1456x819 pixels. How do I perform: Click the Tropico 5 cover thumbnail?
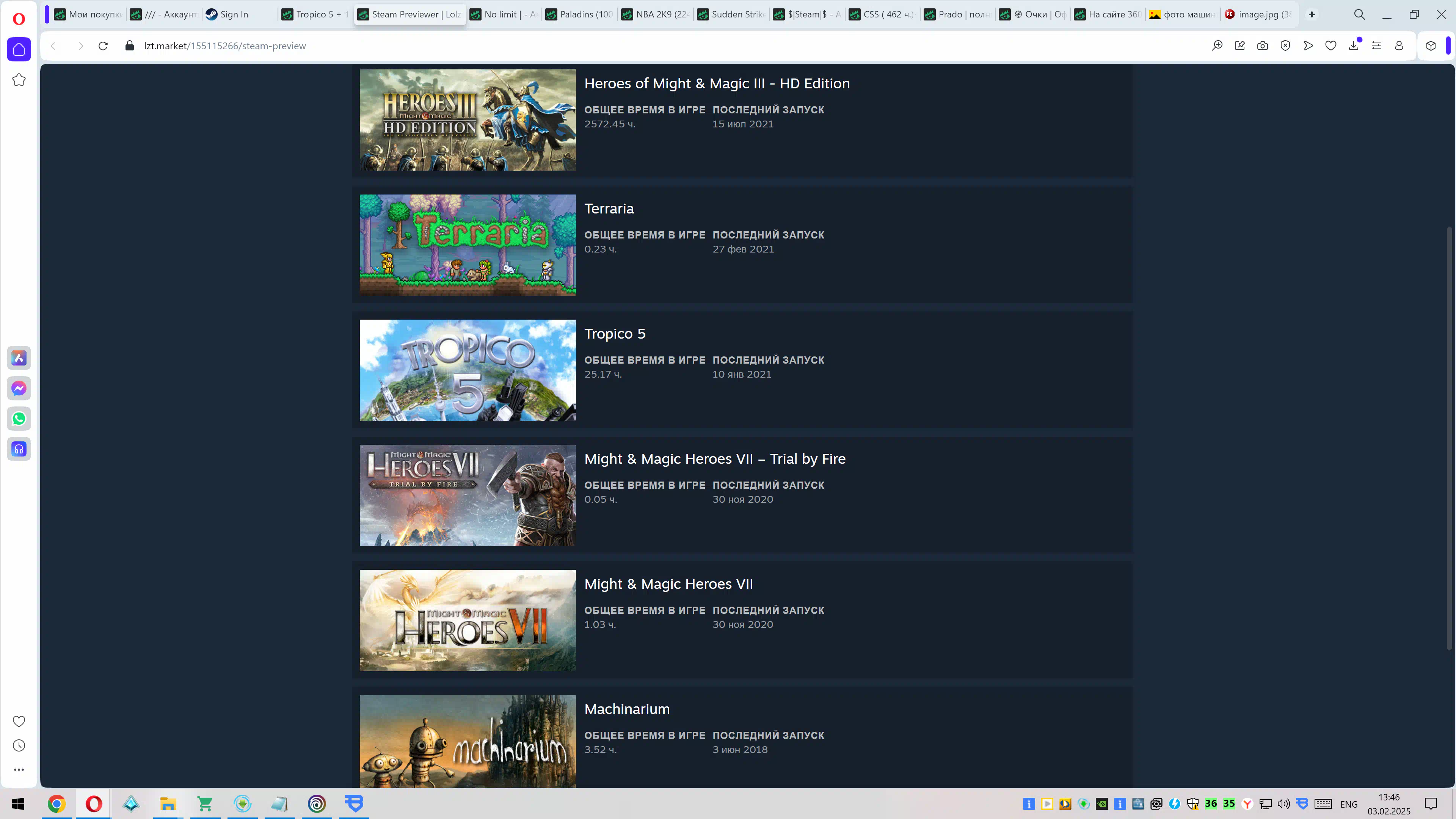468,370
